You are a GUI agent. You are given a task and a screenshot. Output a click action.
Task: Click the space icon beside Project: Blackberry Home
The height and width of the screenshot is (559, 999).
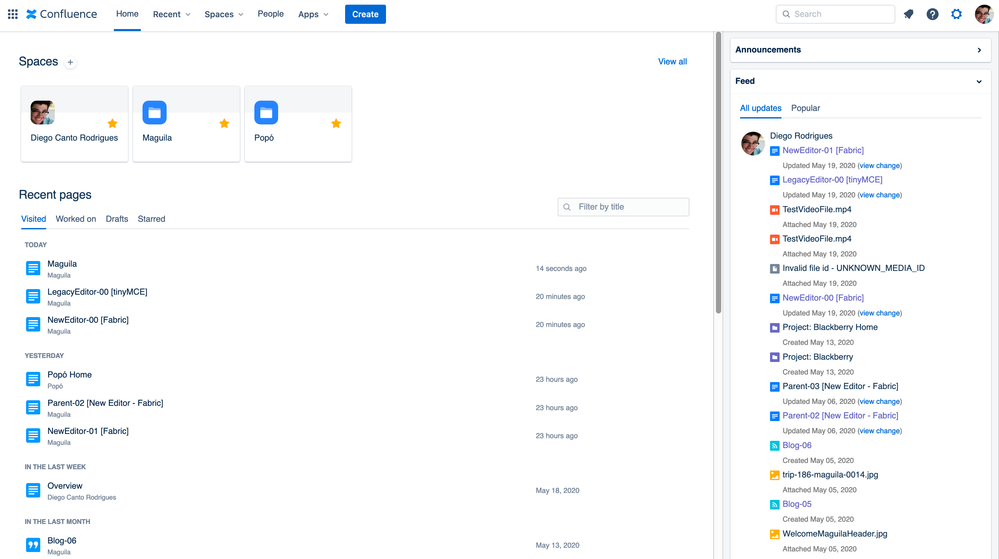pyautogui.click(x=775, y=328)
